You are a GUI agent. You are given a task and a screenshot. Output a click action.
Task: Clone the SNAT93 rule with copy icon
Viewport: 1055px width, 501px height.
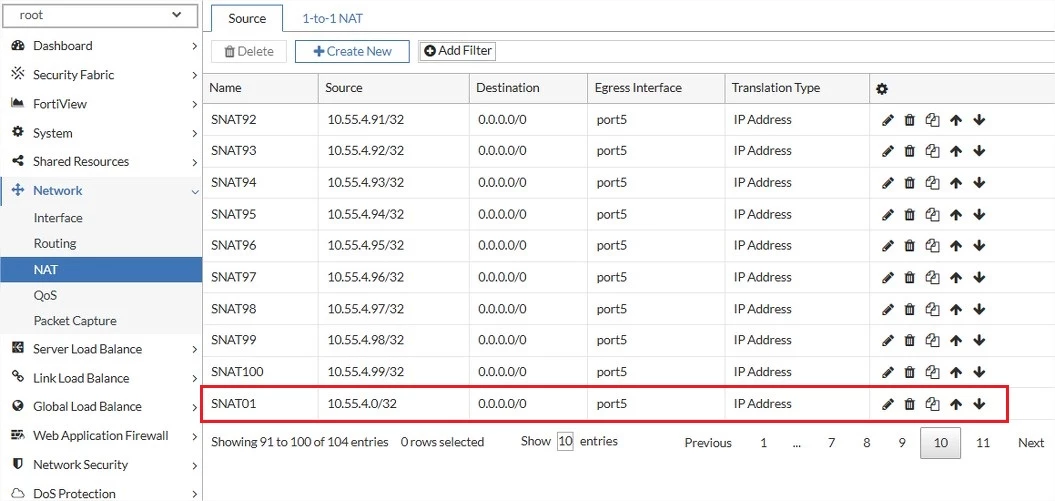point(932,152)
